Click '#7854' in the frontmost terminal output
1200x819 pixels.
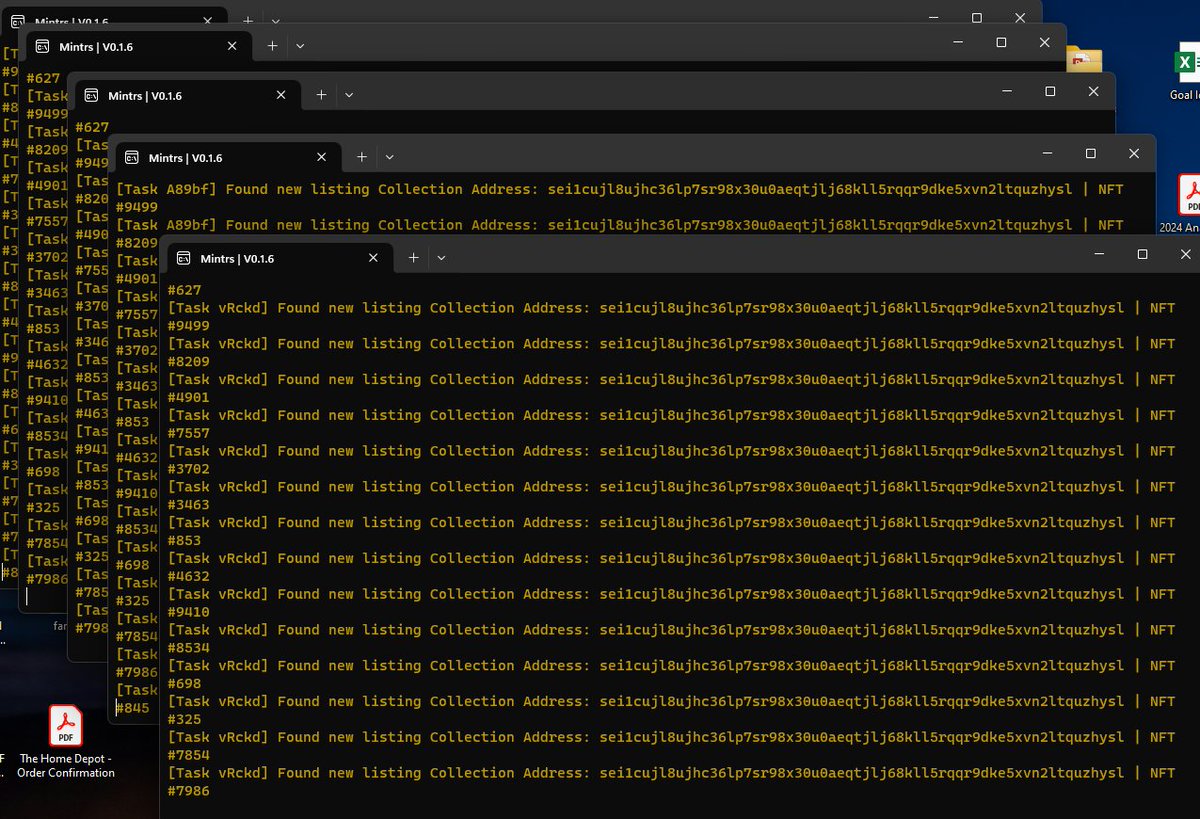188,755
